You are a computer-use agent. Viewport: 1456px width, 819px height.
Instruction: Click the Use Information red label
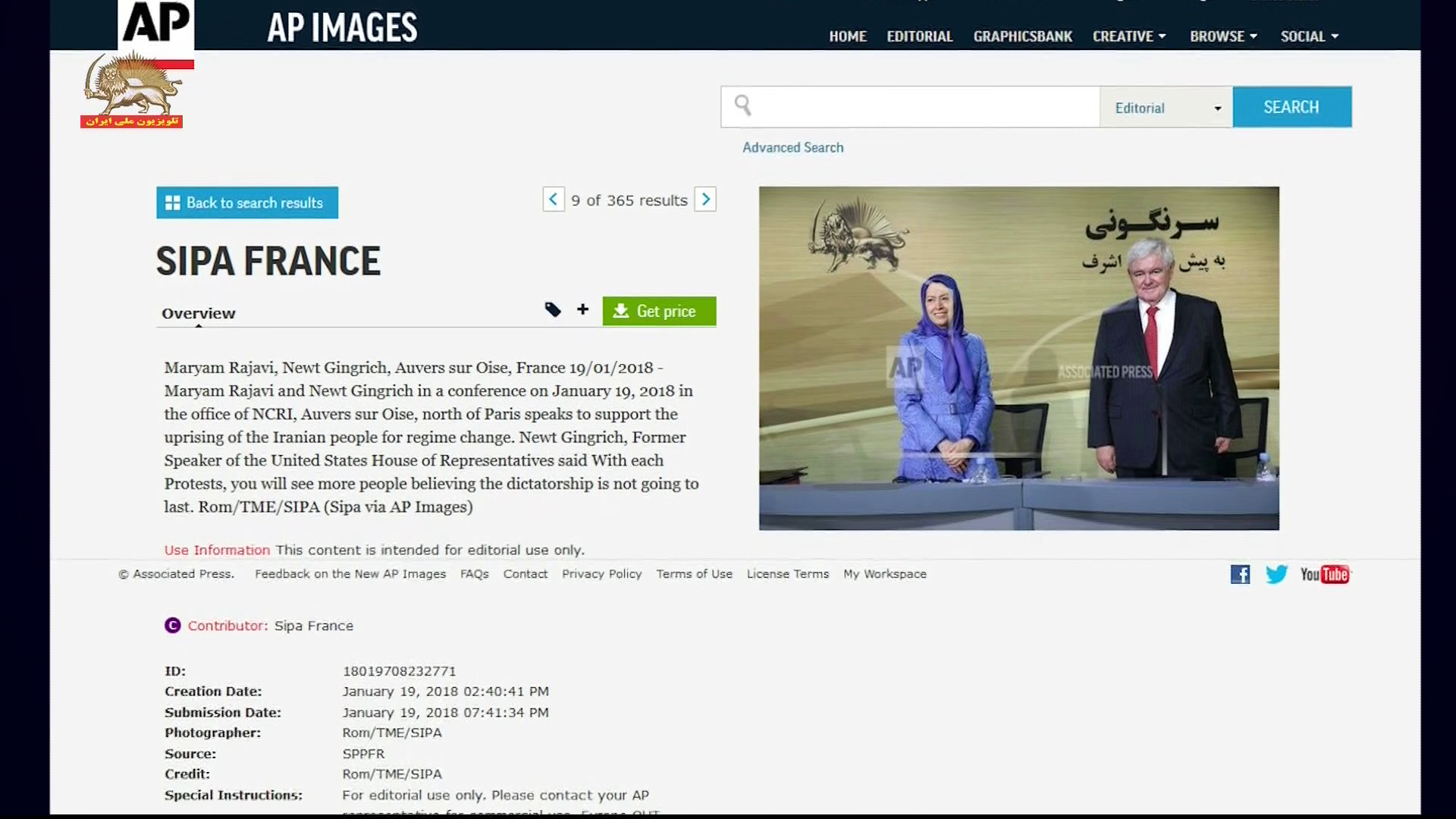(217, 550)
